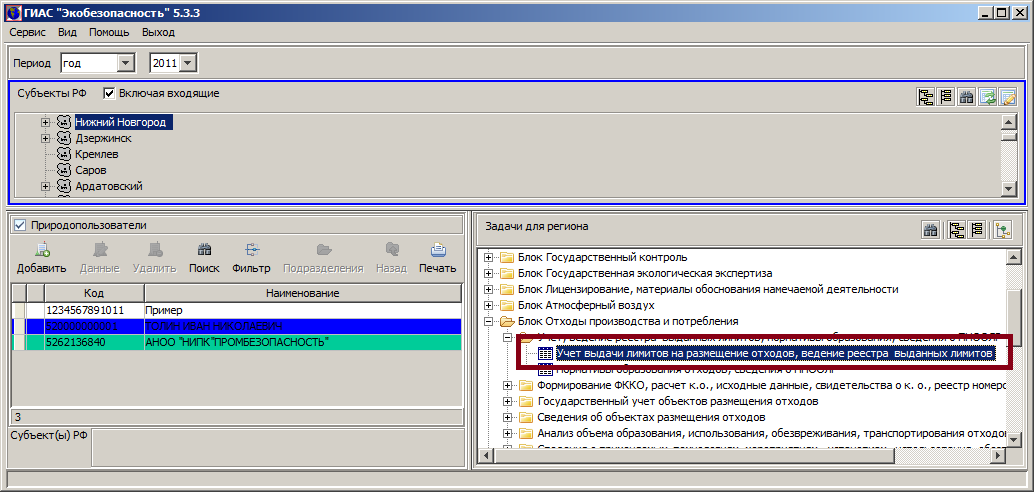Open the Сервис menu
This screenshot has width=1034, height=492.
point(28,32)
